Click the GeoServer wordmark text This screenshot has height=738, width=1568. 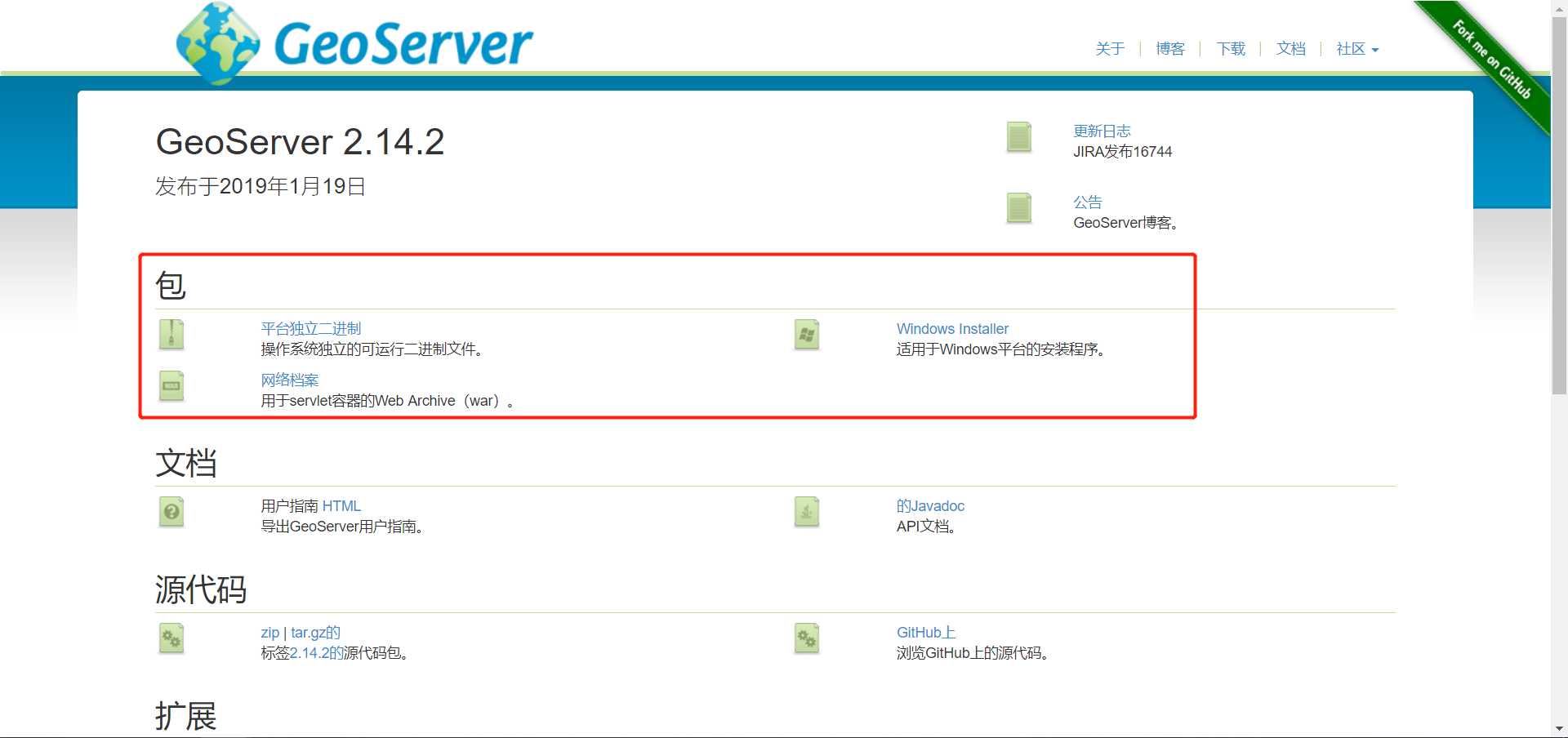point(403,44)
